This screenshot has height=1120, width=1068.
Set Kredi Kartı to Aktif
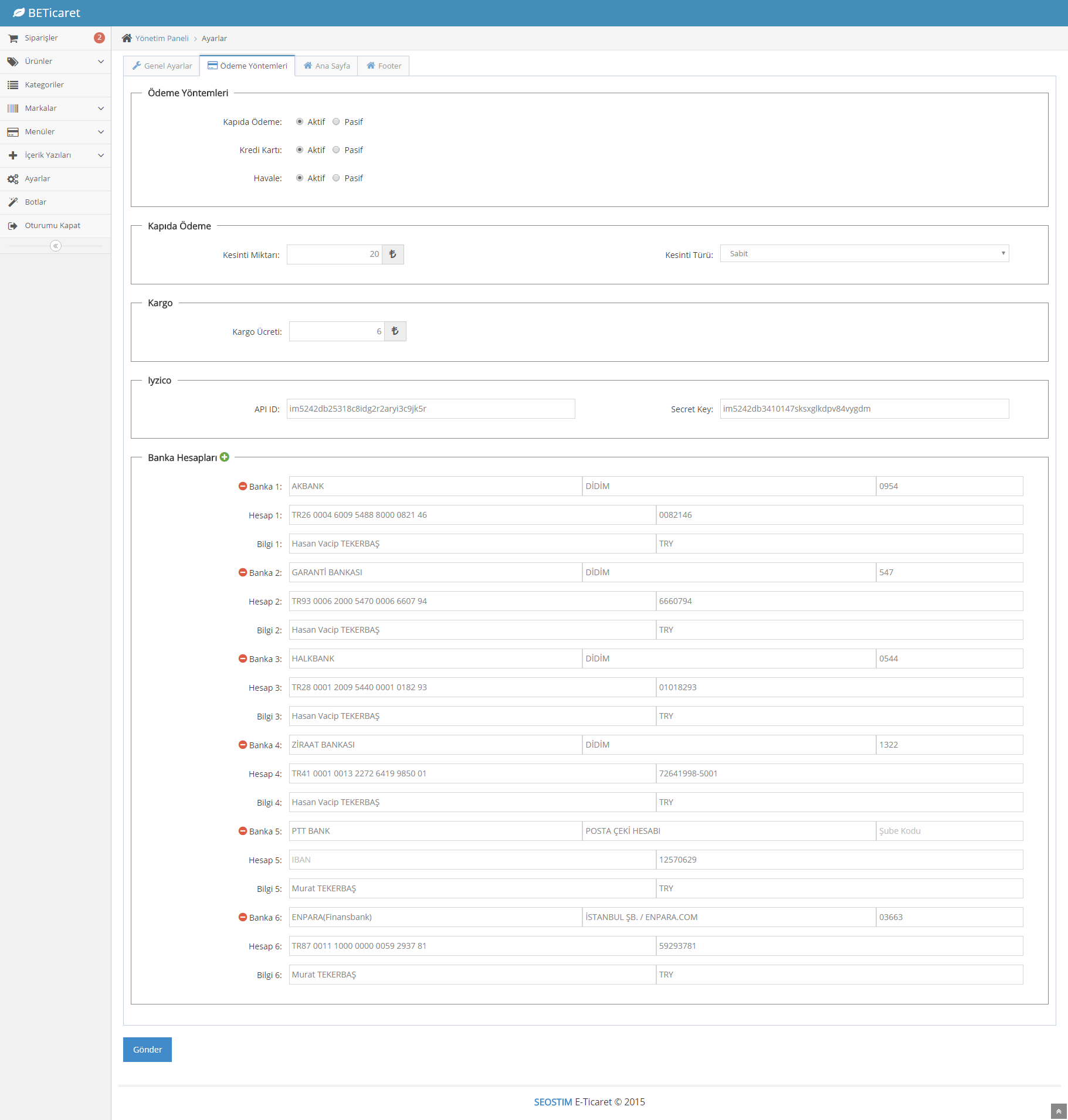coord(300,150)
